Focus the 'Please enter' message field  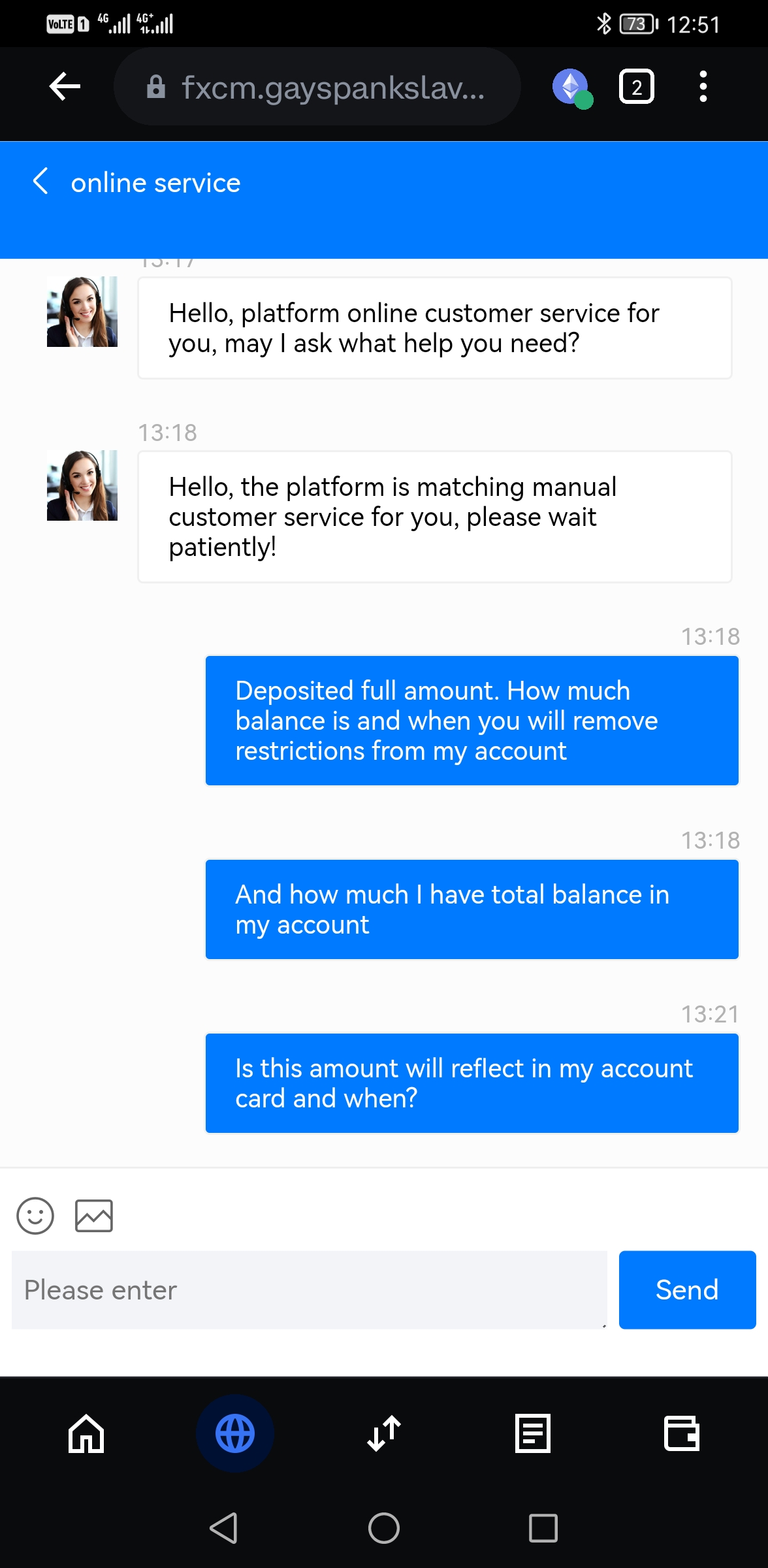click(309, 1290)
